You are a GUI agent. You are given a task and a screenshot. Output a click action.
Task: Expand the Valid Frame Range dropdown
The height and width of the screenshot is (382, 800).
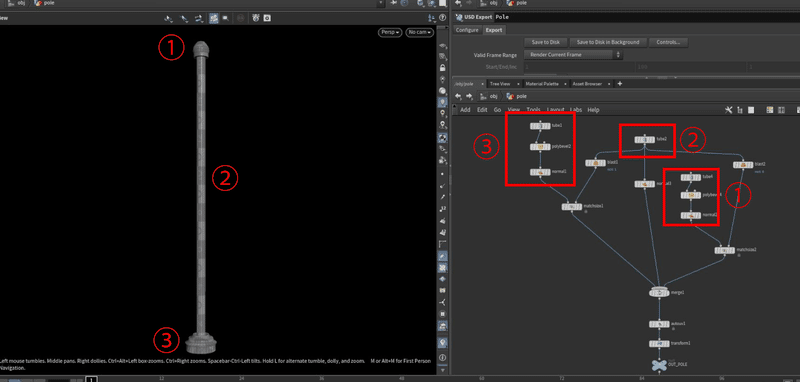click(573, 55)
